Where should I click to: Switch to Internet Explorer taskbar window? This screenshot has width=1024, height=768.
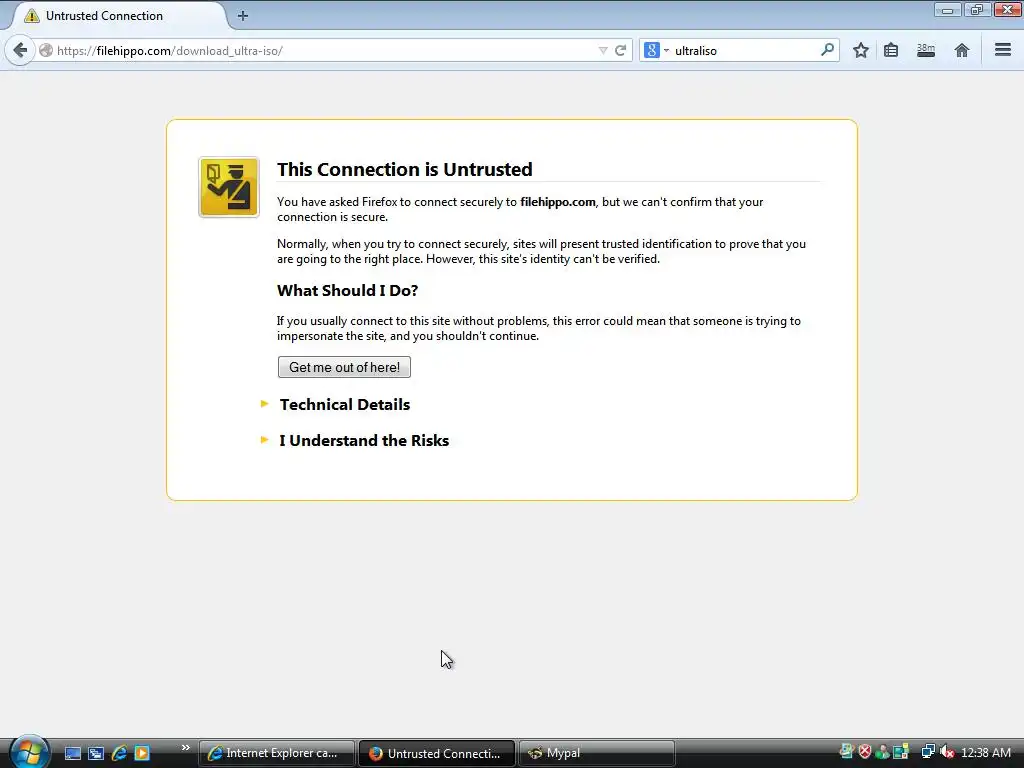click(277, 753)
